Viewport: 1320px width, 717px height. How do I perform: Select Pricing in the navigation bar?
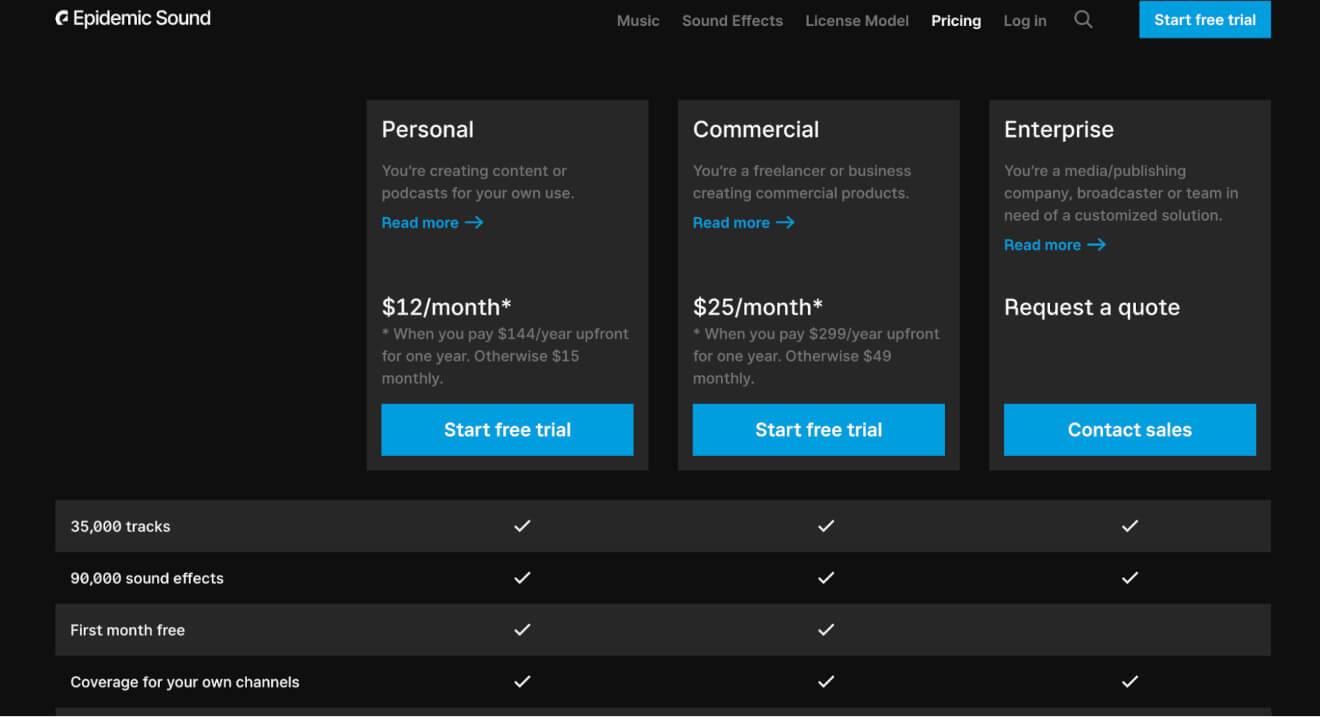956,20
